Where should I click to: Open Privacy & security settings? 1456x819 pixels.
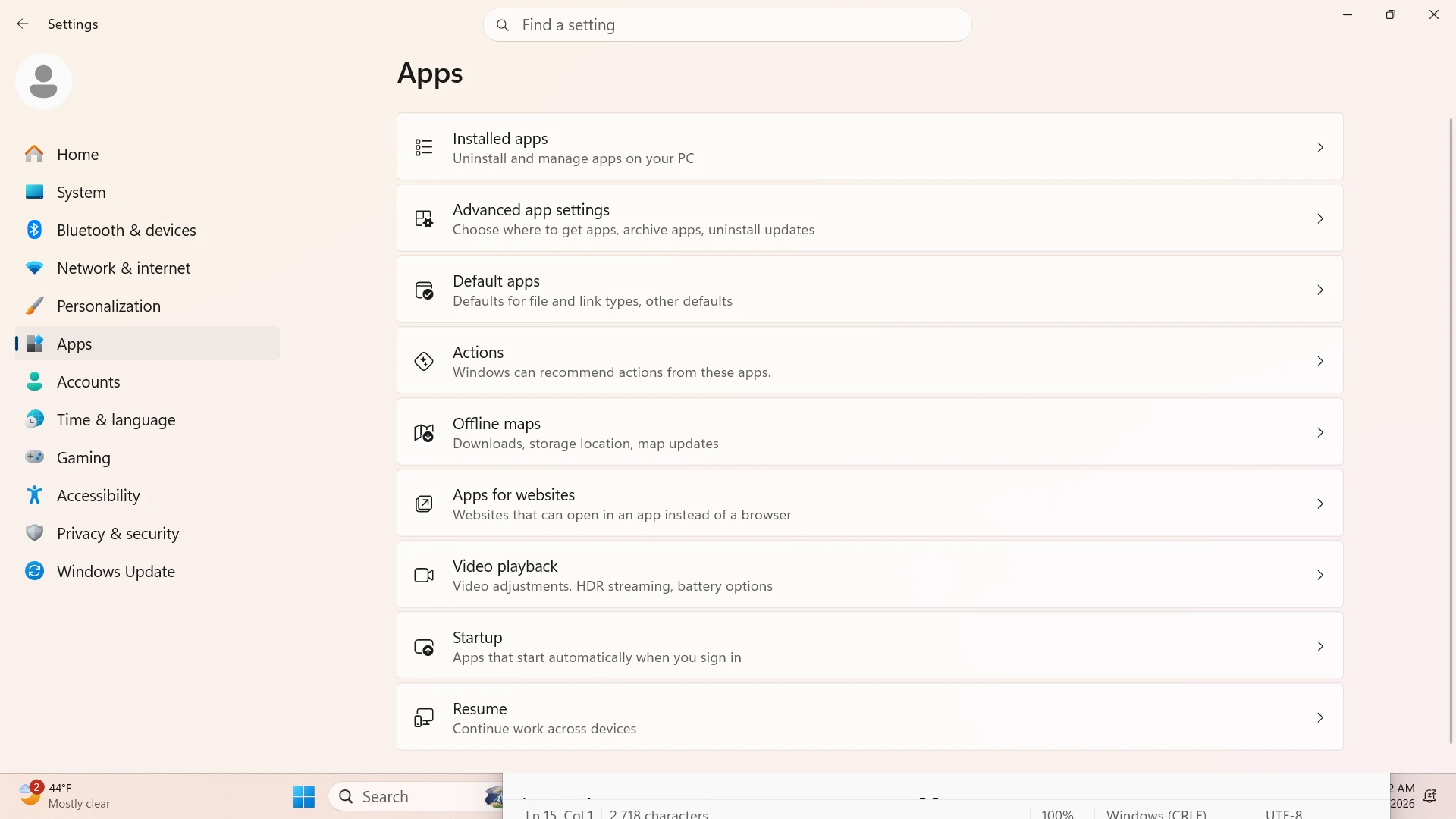[x=147, y=533]
